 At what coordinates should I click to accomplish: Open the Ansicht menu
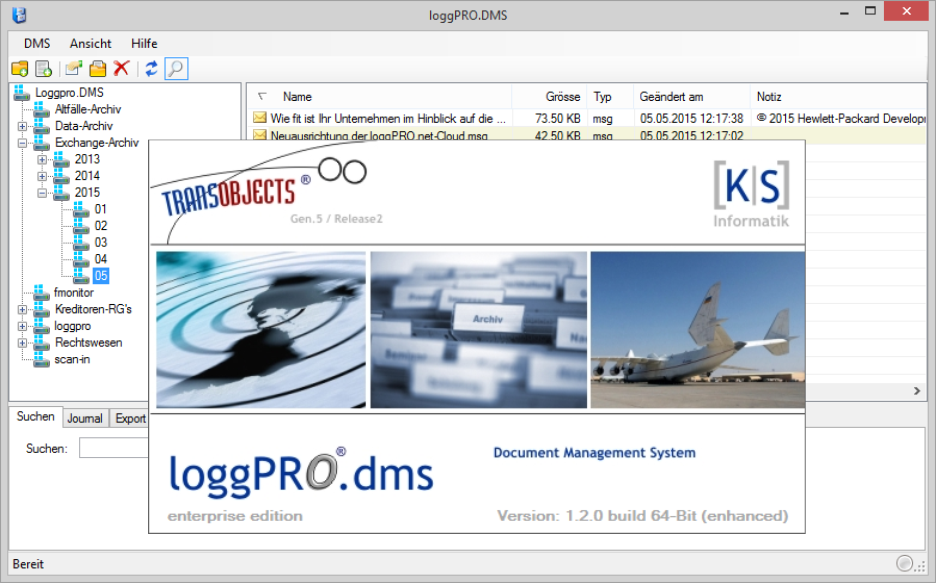[x=90, y=44]
